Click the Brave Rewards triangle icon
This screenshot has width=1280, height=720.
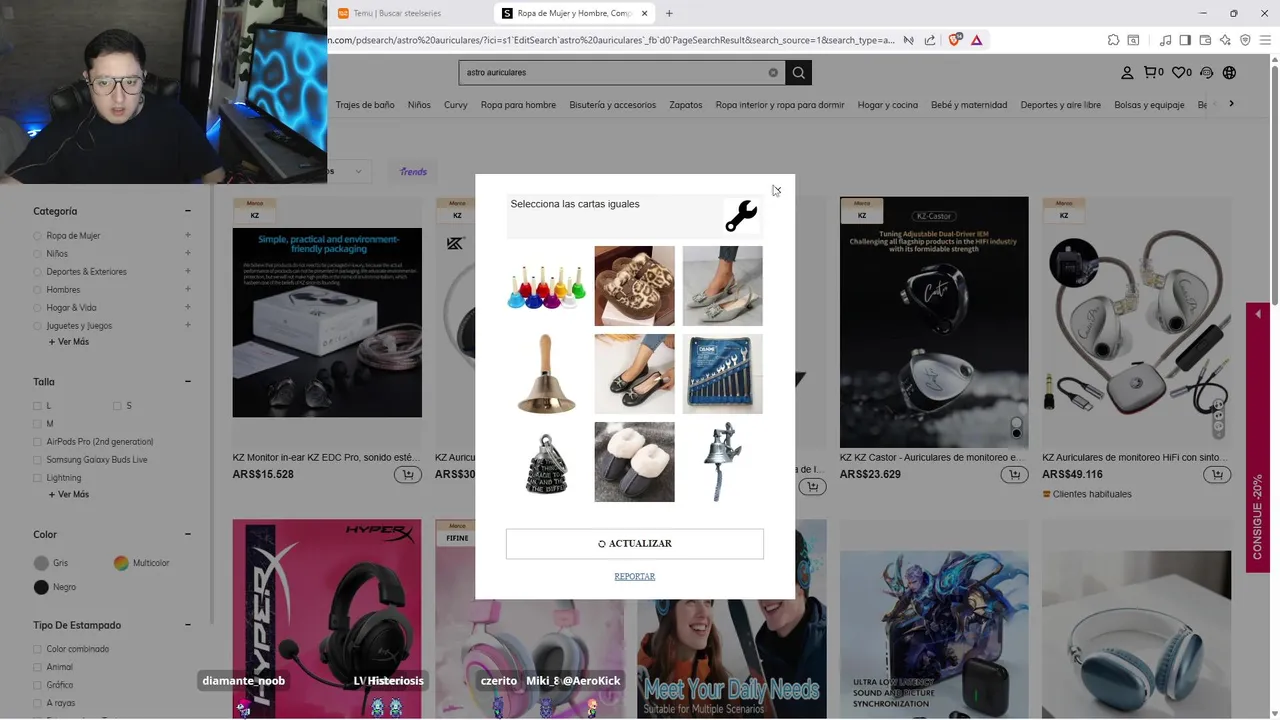(x=976, y=40)
